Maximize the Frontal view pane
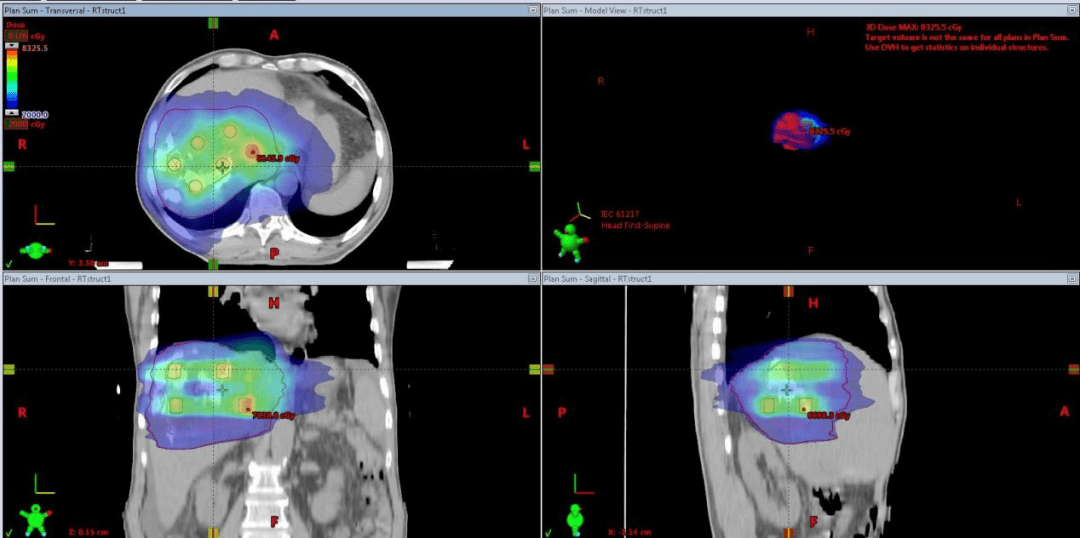 (x=532, y=278)
